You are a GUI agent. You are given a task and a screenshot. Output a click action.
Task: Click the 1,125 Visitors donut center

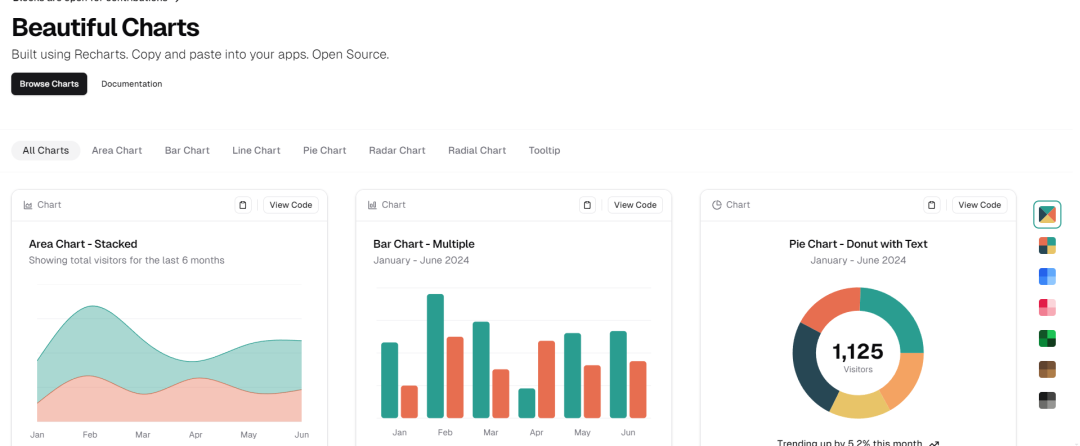pos(857,355)
